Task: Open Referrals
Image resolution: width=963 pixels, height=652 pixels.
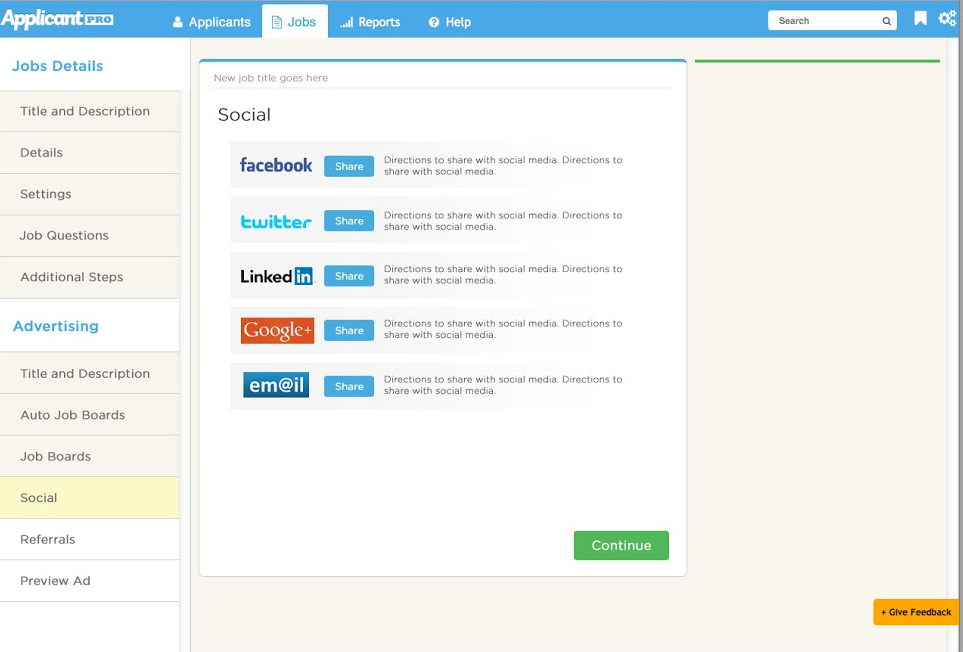Action: [90, 540]
